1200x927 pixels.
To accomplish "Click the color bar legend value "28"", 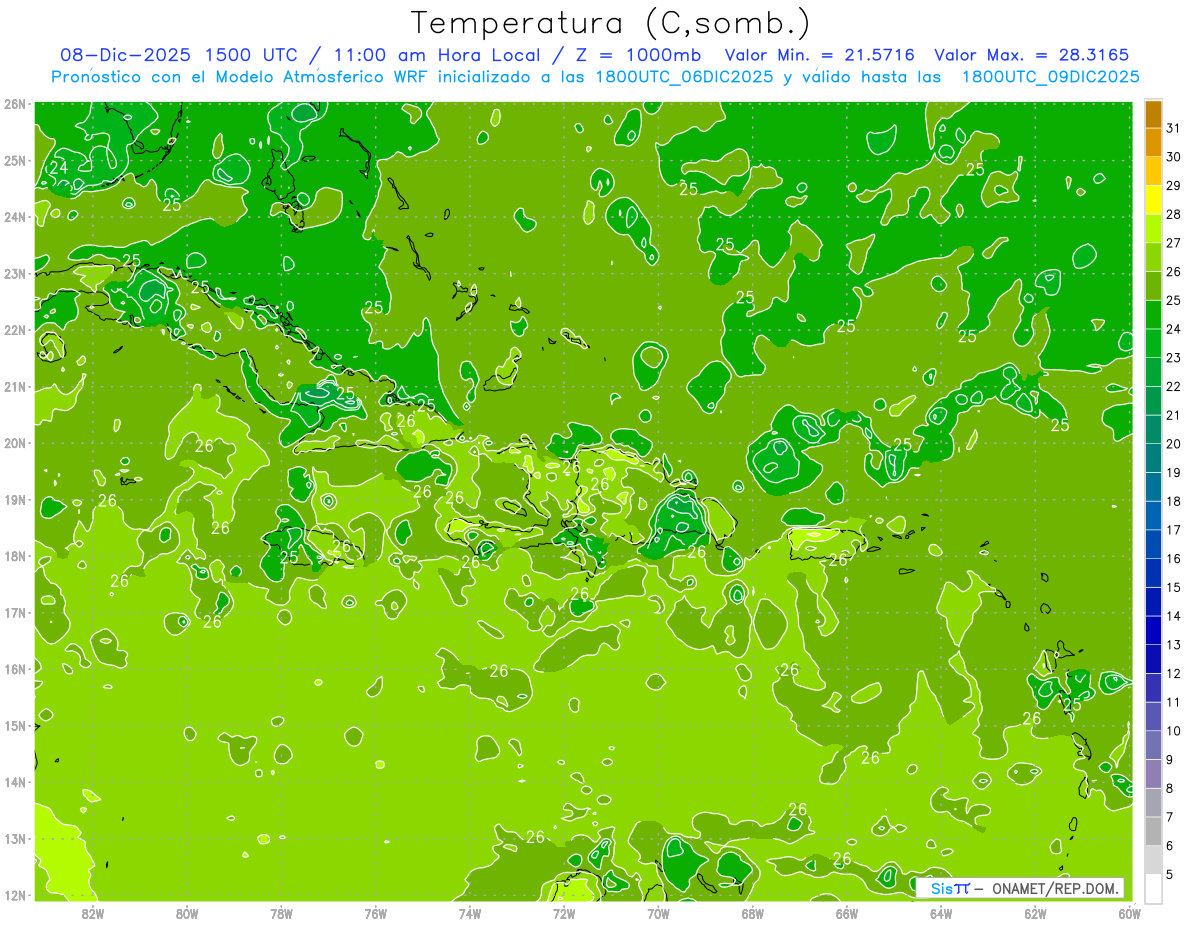I will tap(1173, 214).
